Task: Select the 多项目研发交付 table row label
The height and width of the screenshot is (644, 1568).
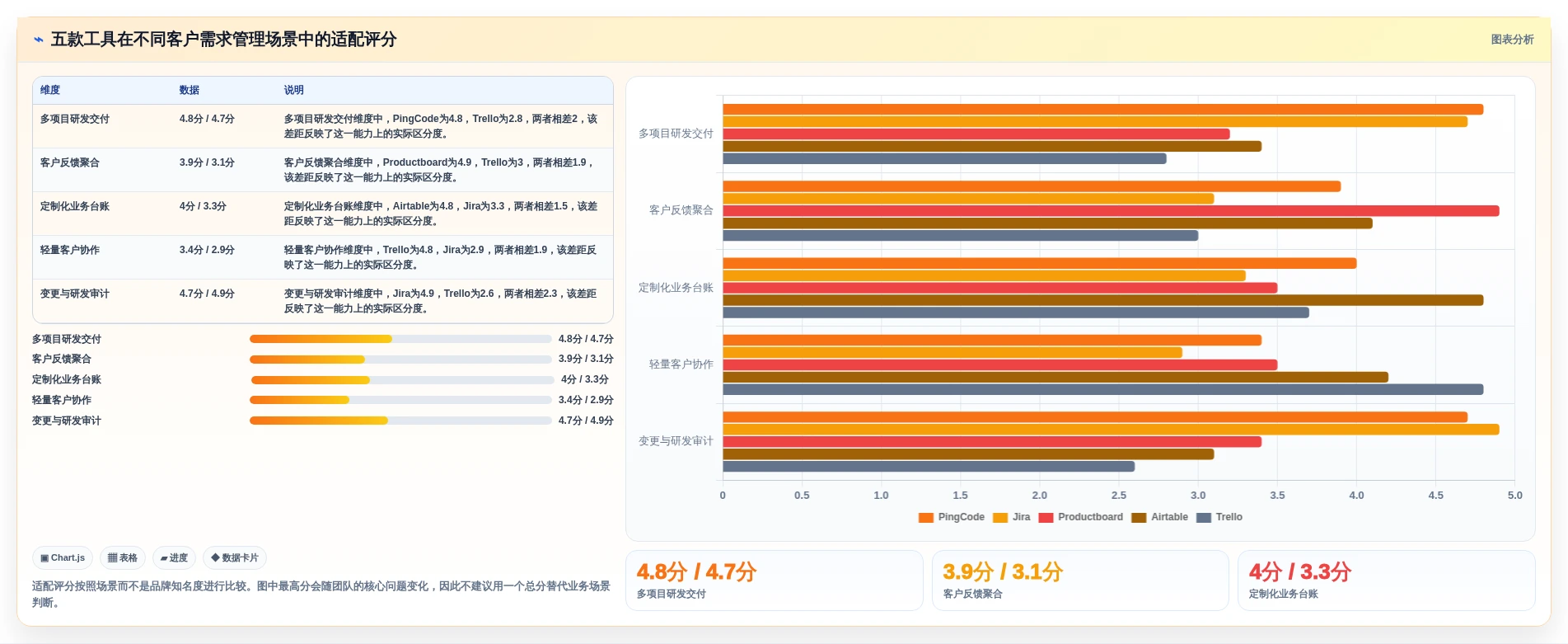Action: (75, 120)
